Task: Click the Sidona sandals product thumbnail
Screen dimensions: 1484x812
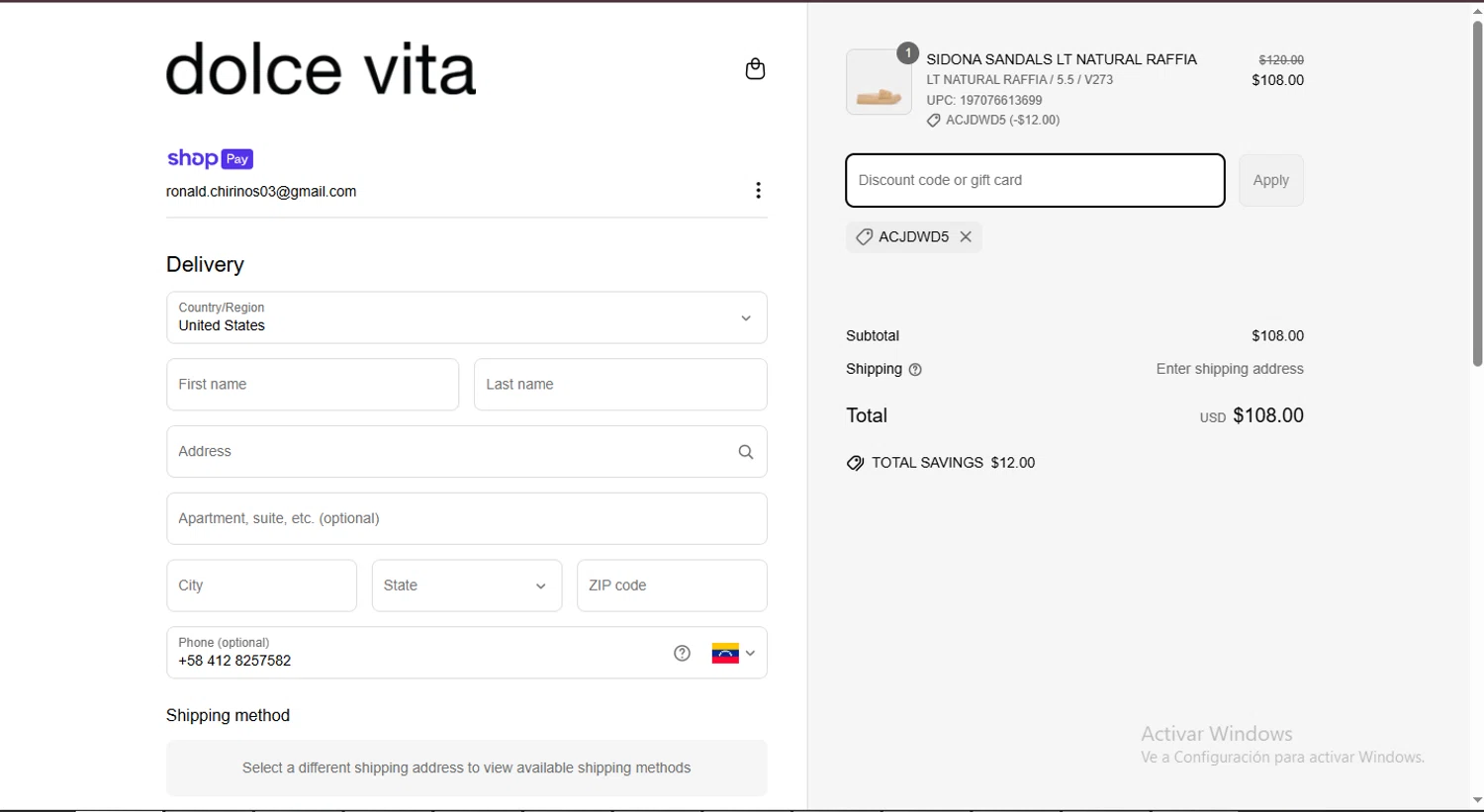Action: pos(879,82)
